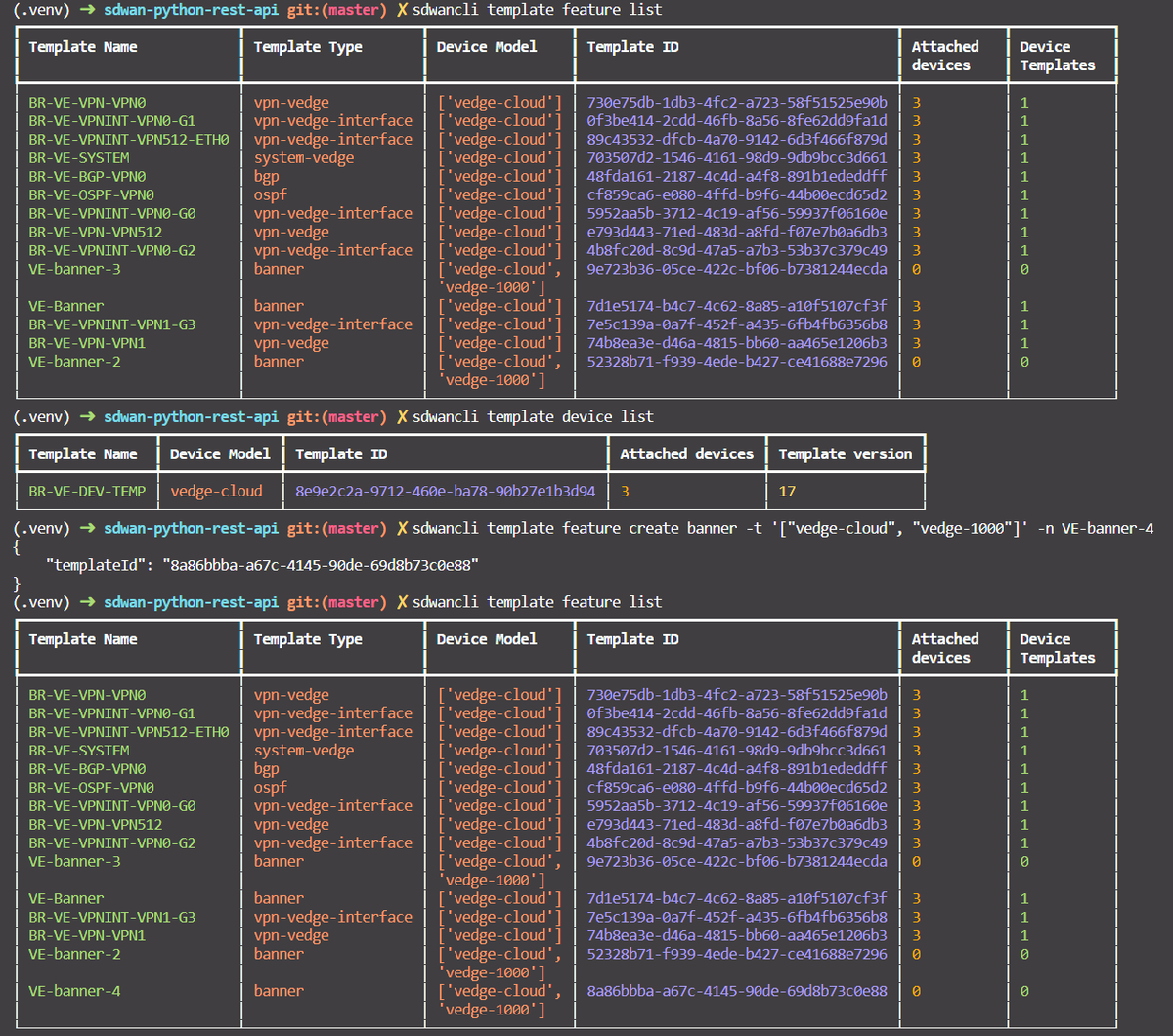Select system-vedge type in first feature list
Screen dimensions: 1173x1036
pyautogui.click(x=304, y=157)
